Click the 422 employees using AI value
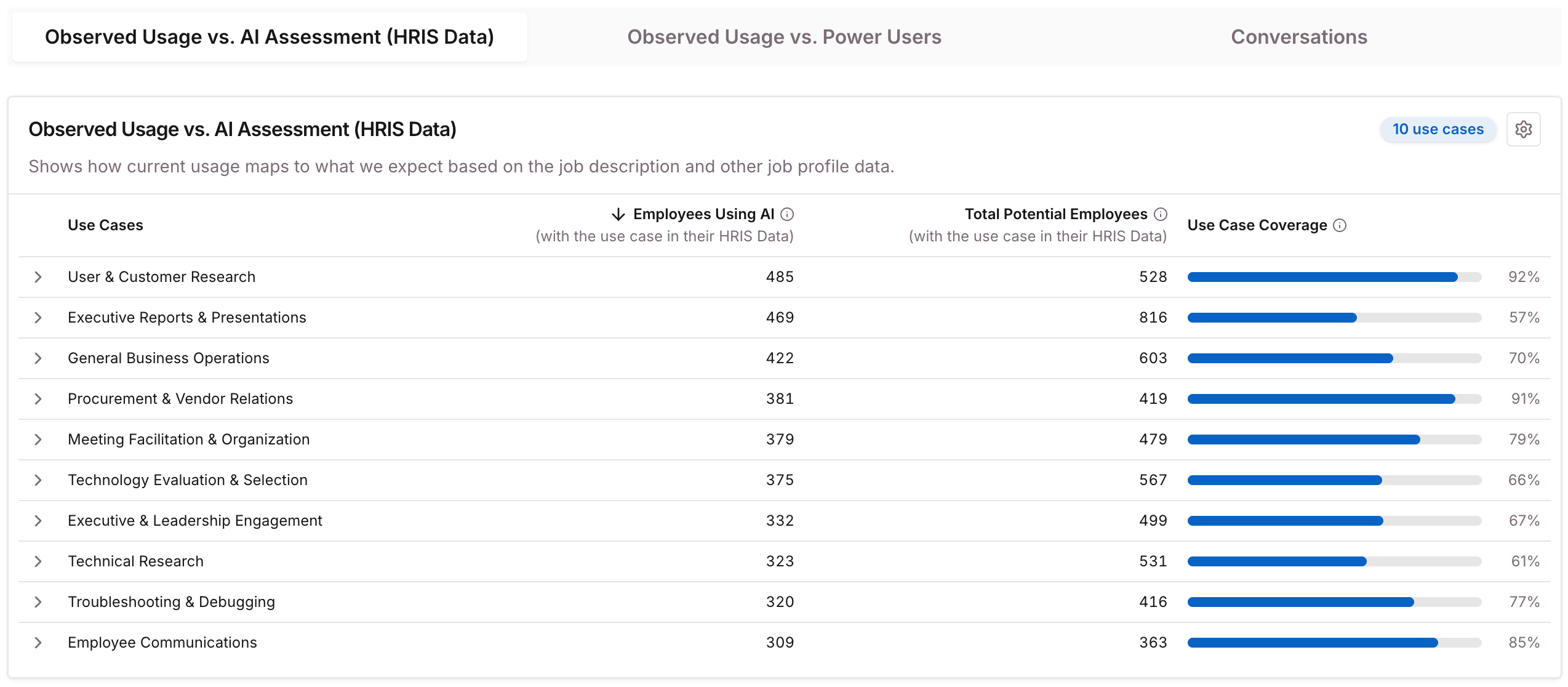 coord(780,358)
